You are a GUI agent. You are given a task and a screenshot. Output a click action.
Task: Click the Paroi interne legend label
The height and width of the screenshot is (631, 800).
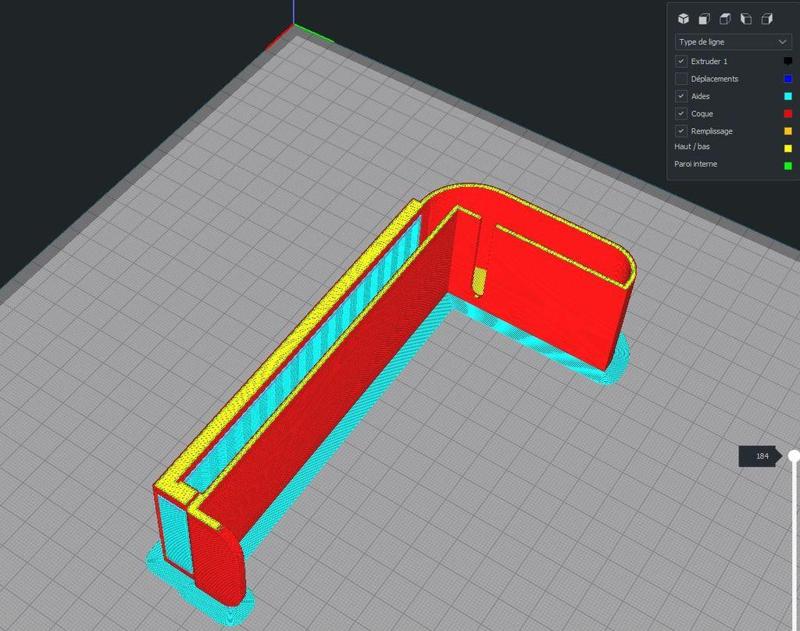[695, 164]
